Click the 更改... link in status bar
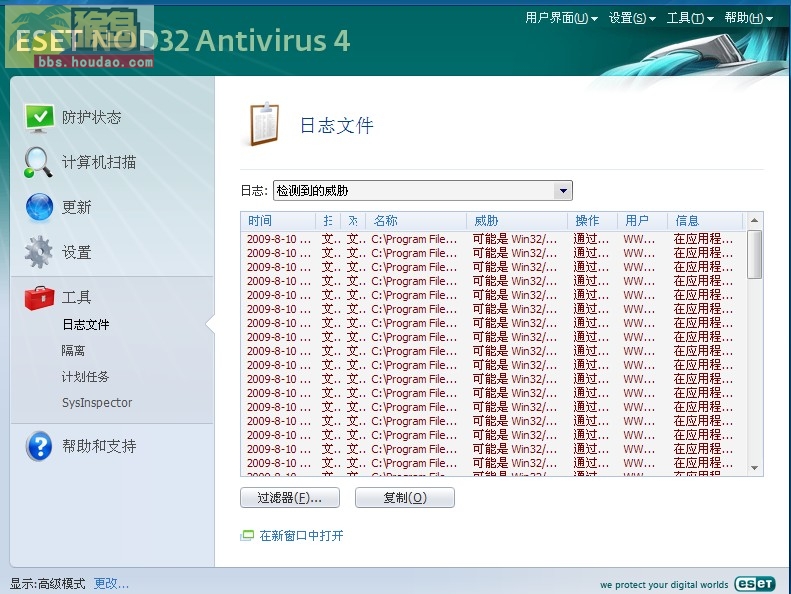Image resolution: width=791 pixels, height=594 pixels. (111, 584)
